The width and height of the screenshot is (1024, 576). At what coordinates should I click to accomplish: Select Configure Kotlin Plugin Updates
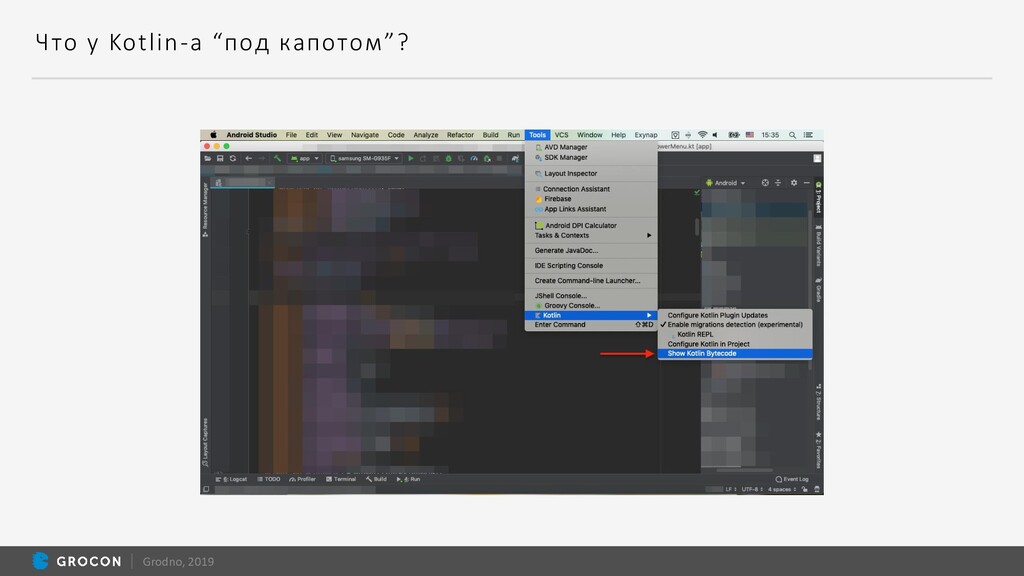735,315
